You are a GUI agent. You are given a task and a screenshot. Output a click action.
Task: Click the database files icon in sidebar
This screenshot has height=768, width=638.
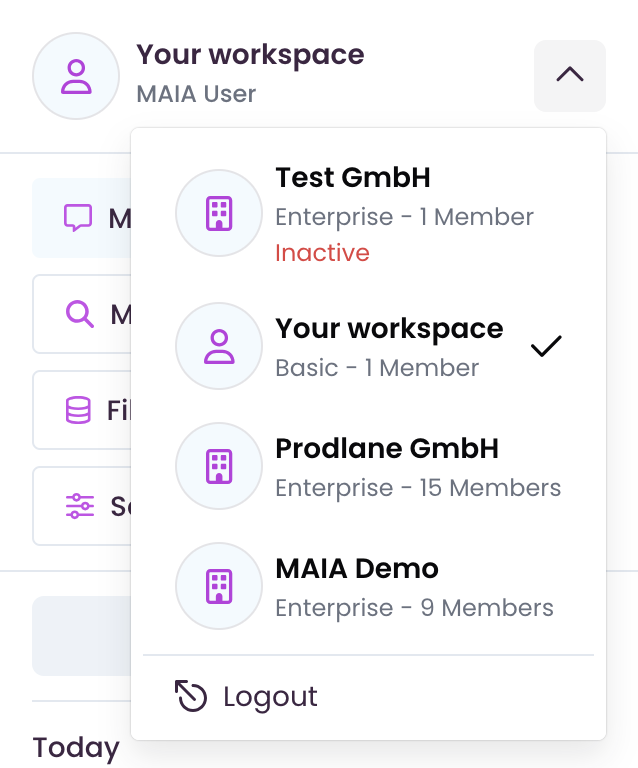coord(78,410)
